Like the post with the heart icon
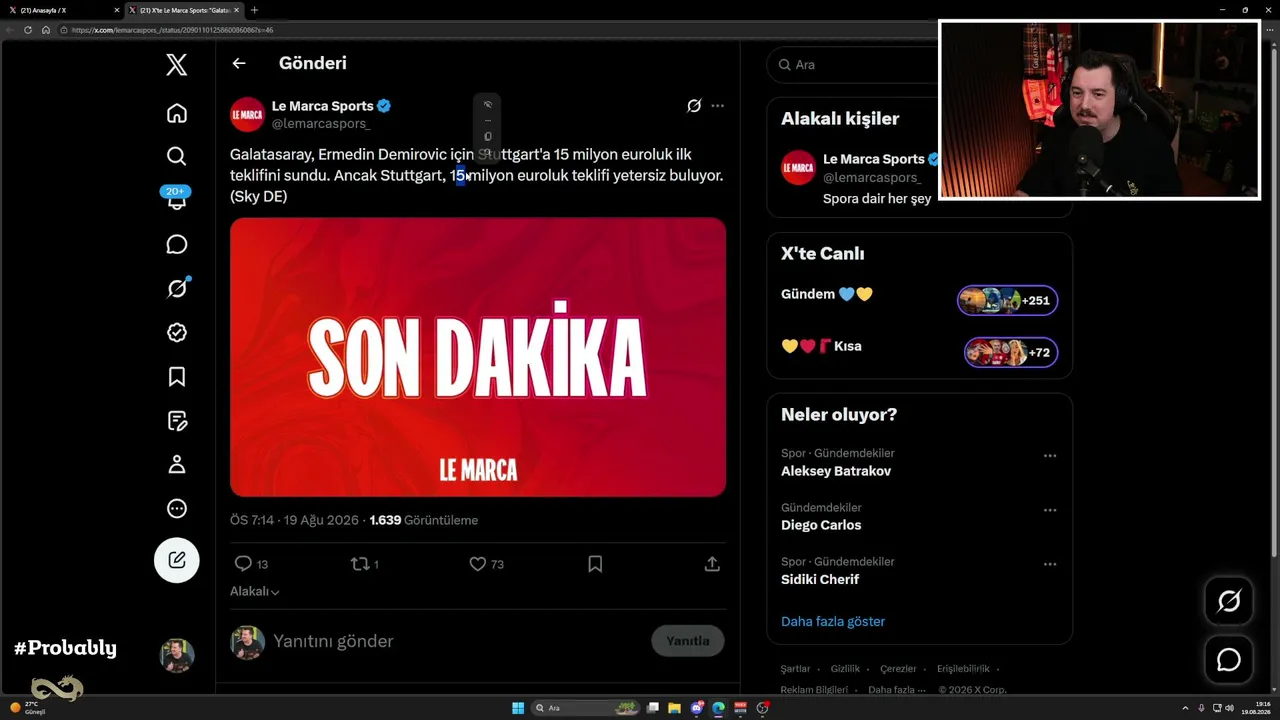This screenshot has height=720, width=1280. (478, 564)
